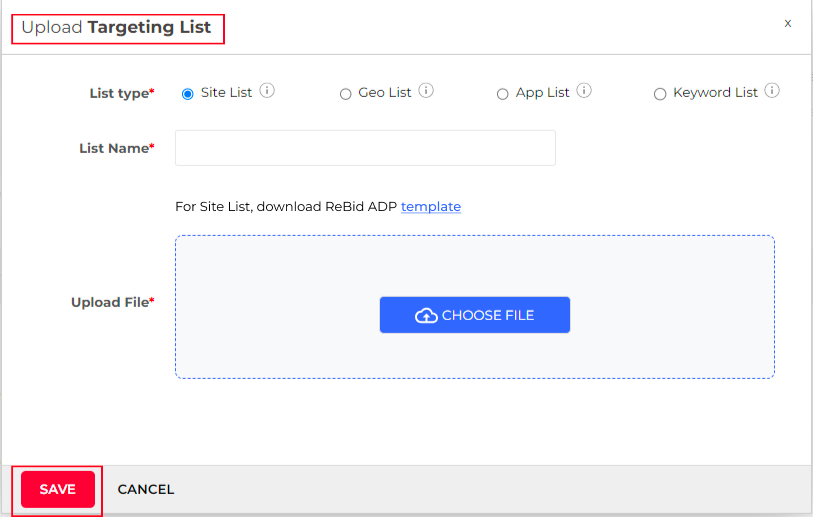Click the List type label
Viewport: 813px width, 517px height.
coord(122,93)
